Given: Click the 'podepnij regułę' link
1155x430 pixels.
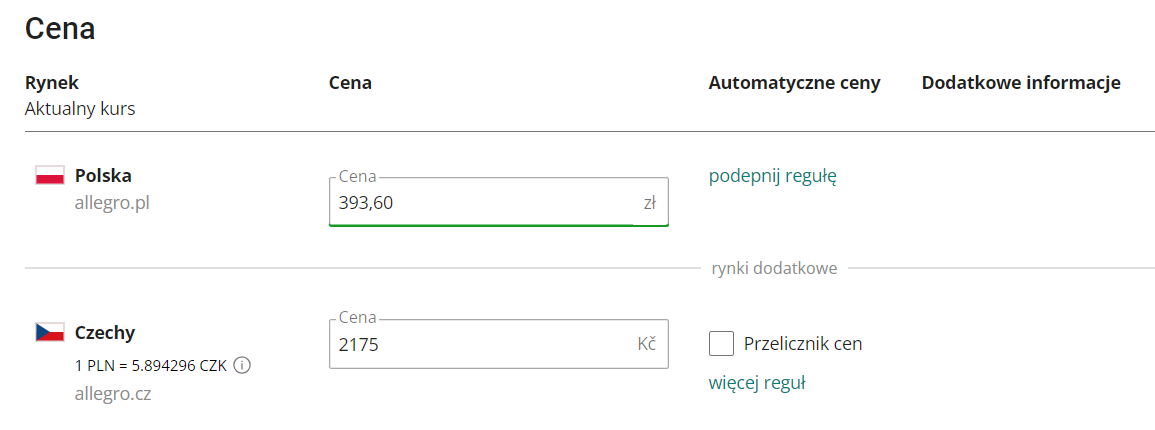Looking at the screenshot, I should point(772,177).
